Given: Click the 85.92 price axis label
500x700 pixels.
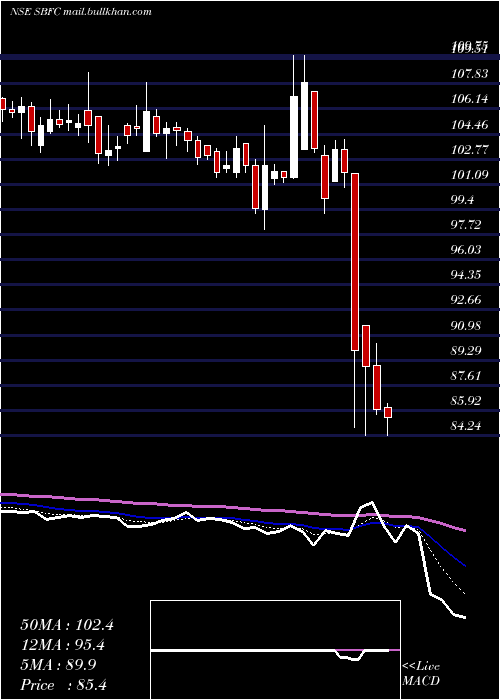Looking at the screenshot, I should click(x=467, y=400).
